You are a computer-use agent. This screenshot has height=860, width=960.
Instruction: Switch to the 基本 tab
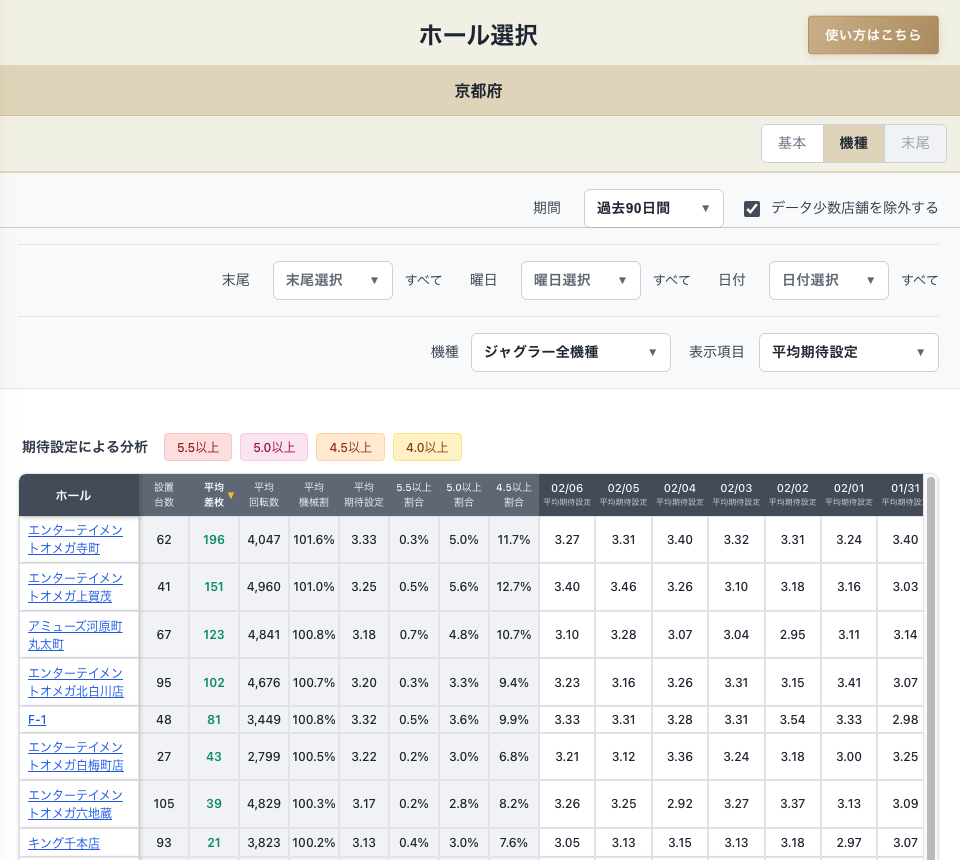pyautogui.click(x=792, y=143)
